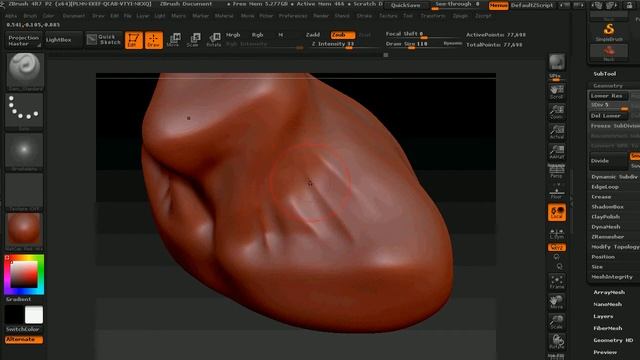Viewport: 640px width, 360px height.
Task: Activate the Move transform tool in top shelf
Action: click(173, 40)
